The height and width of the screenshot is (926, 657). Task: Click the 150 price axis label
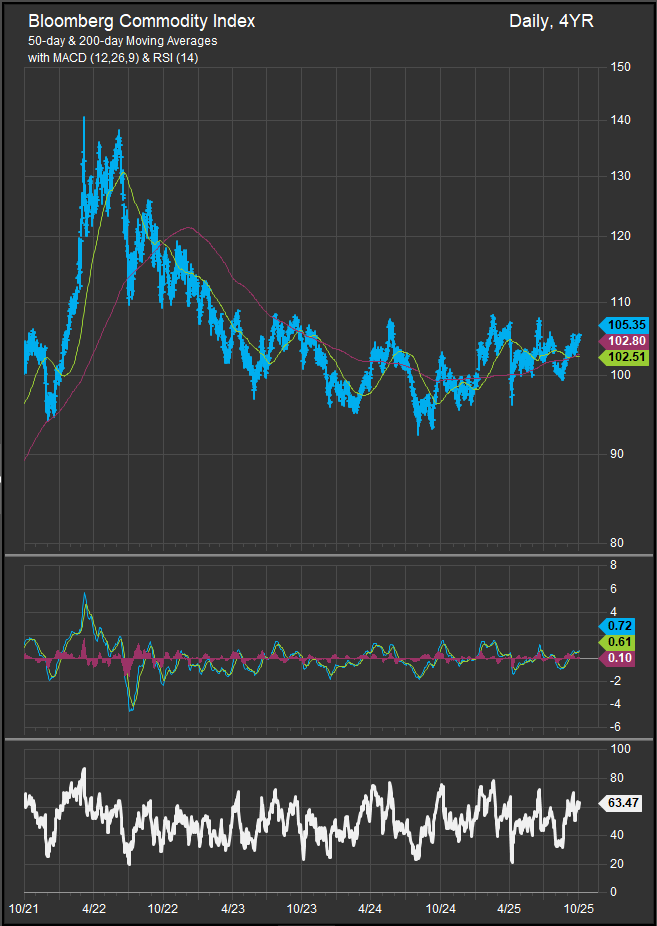point(621,67)
